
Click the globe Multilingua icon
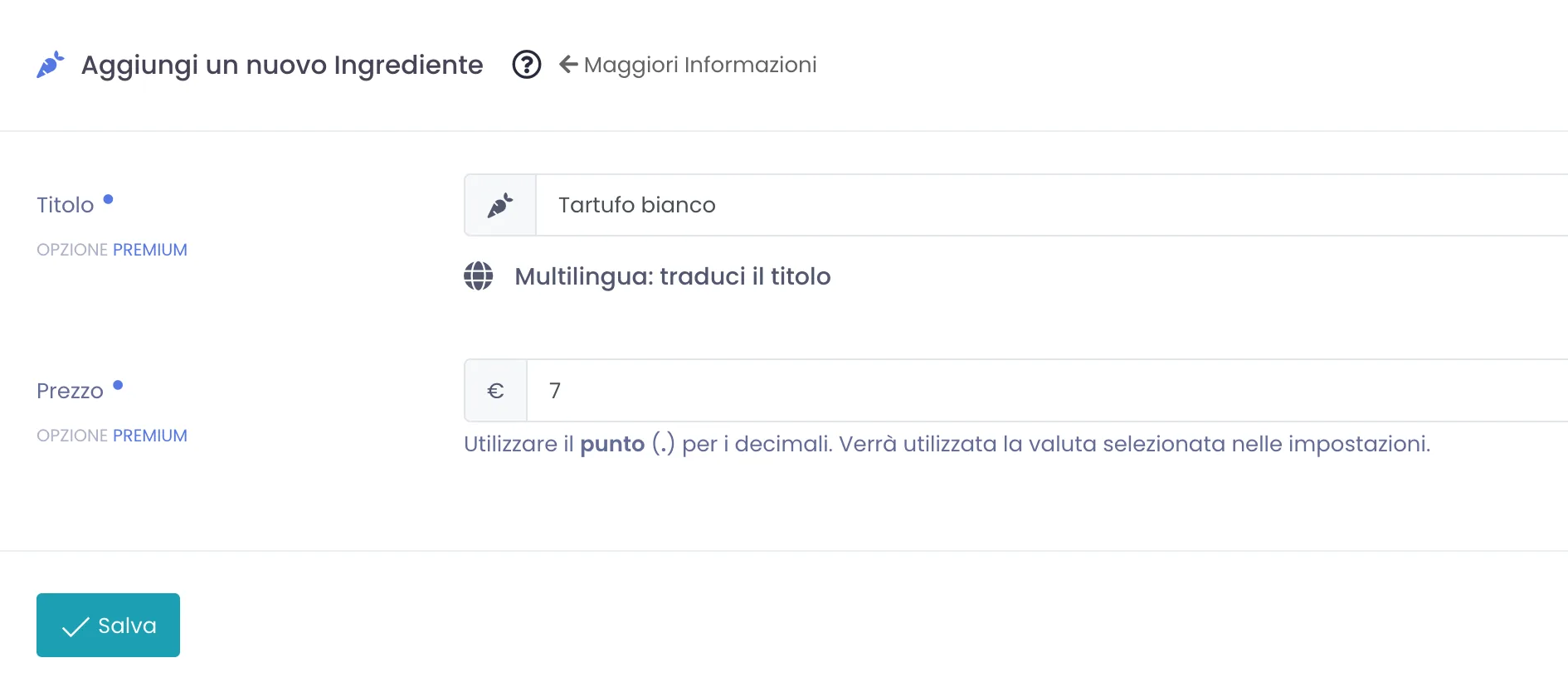(479, 275)
